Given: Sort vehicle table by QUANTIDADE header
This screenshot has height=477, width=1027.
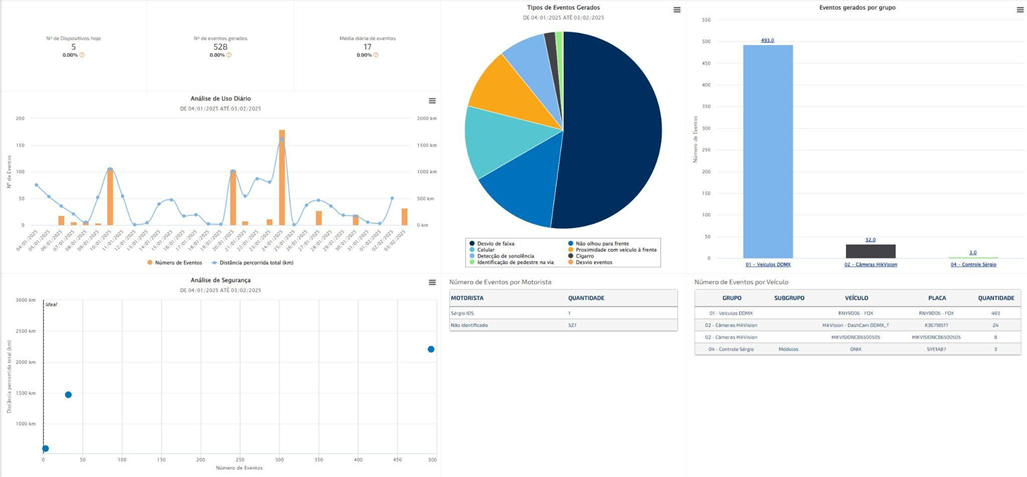Looking at the screenshot, I should click(x=996, y=297).
